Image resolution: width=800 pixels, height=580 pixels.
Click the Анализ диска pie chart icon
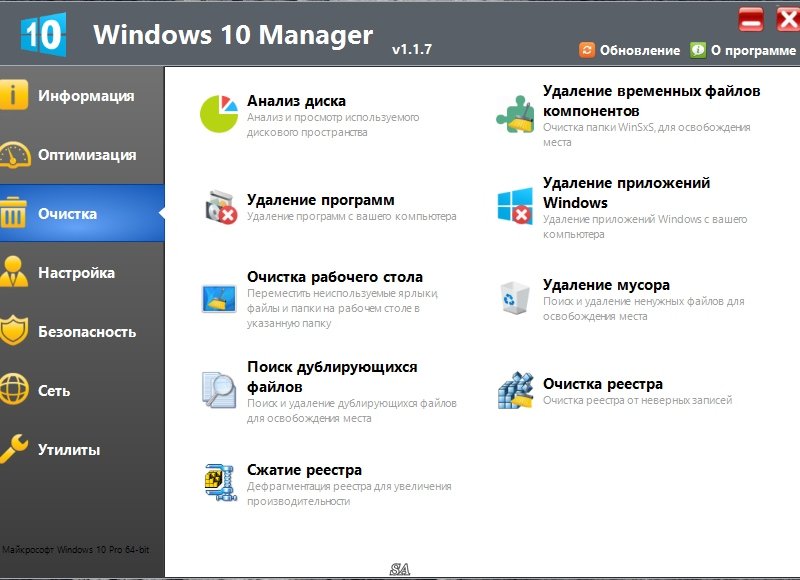pos(219,114)
